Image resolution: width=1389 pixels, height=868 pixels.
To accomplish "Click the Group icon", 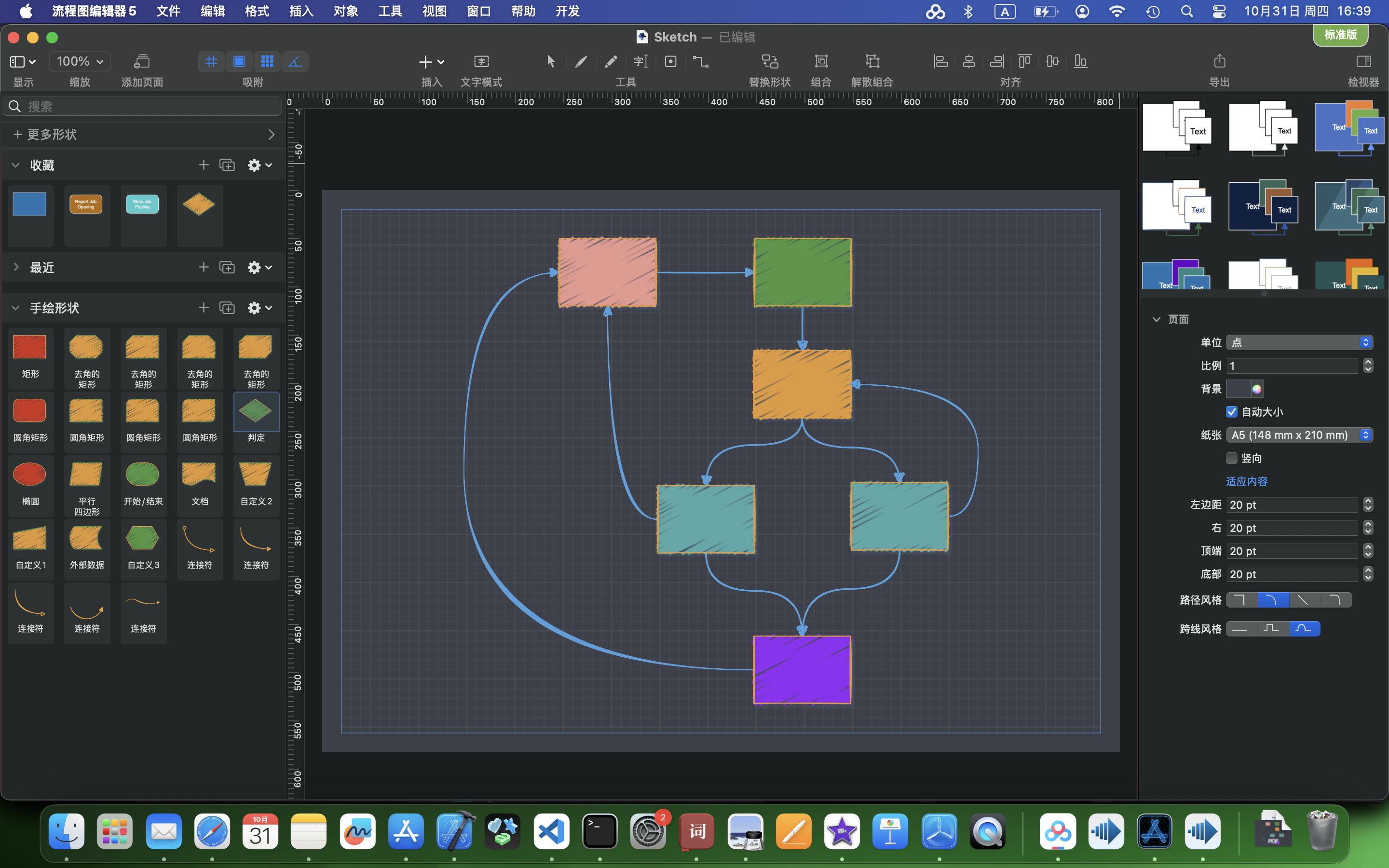I will 821,61.
